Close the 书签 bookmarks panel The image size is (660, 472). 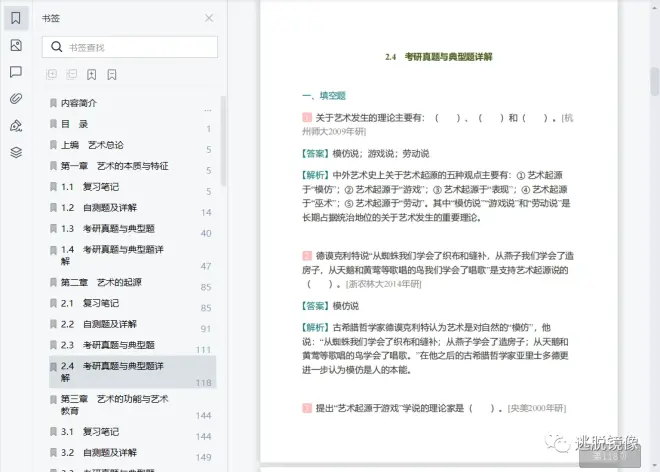click(x=208, y=18)
